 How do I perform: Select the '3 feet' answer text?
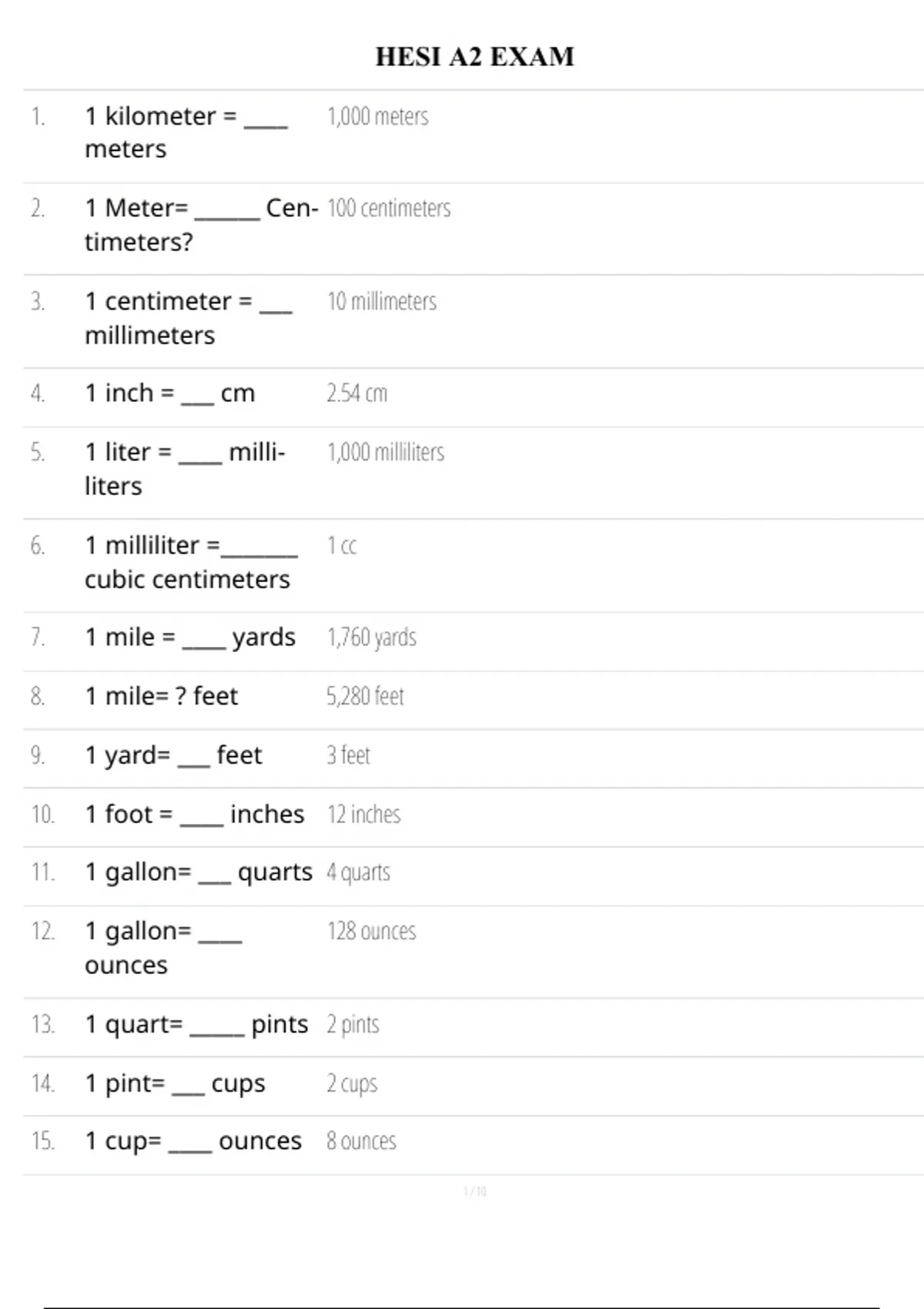[x=348, y=755]
